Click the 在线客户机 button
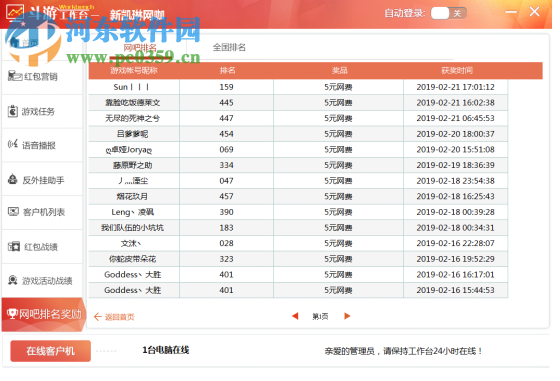 click(x=50, y=351)
